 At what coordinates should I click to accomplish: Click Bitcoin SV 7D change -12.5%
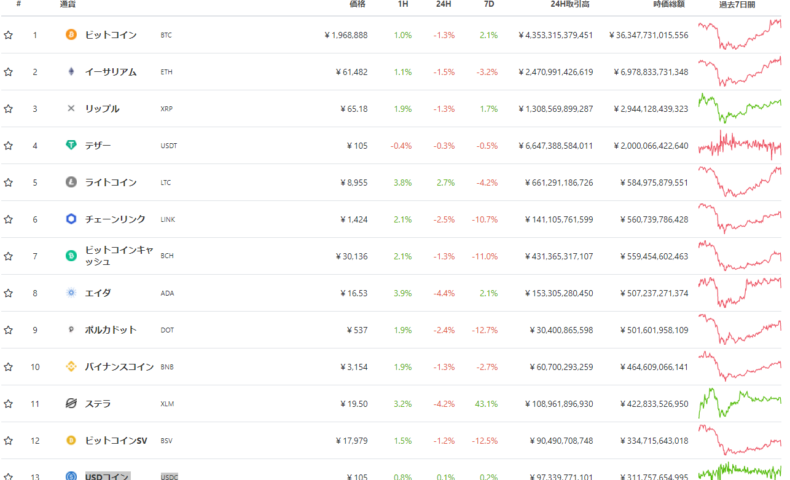[485, 440]
